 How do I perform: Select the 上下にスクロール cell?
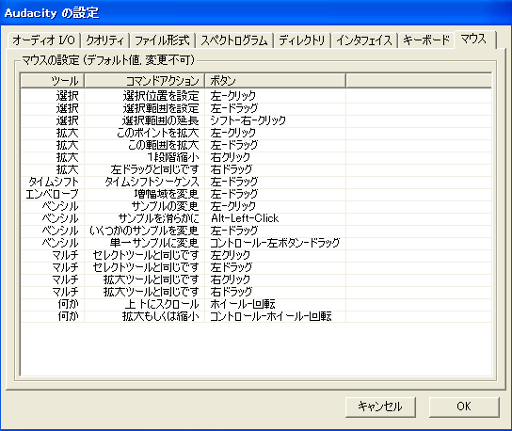coord(144,304)
